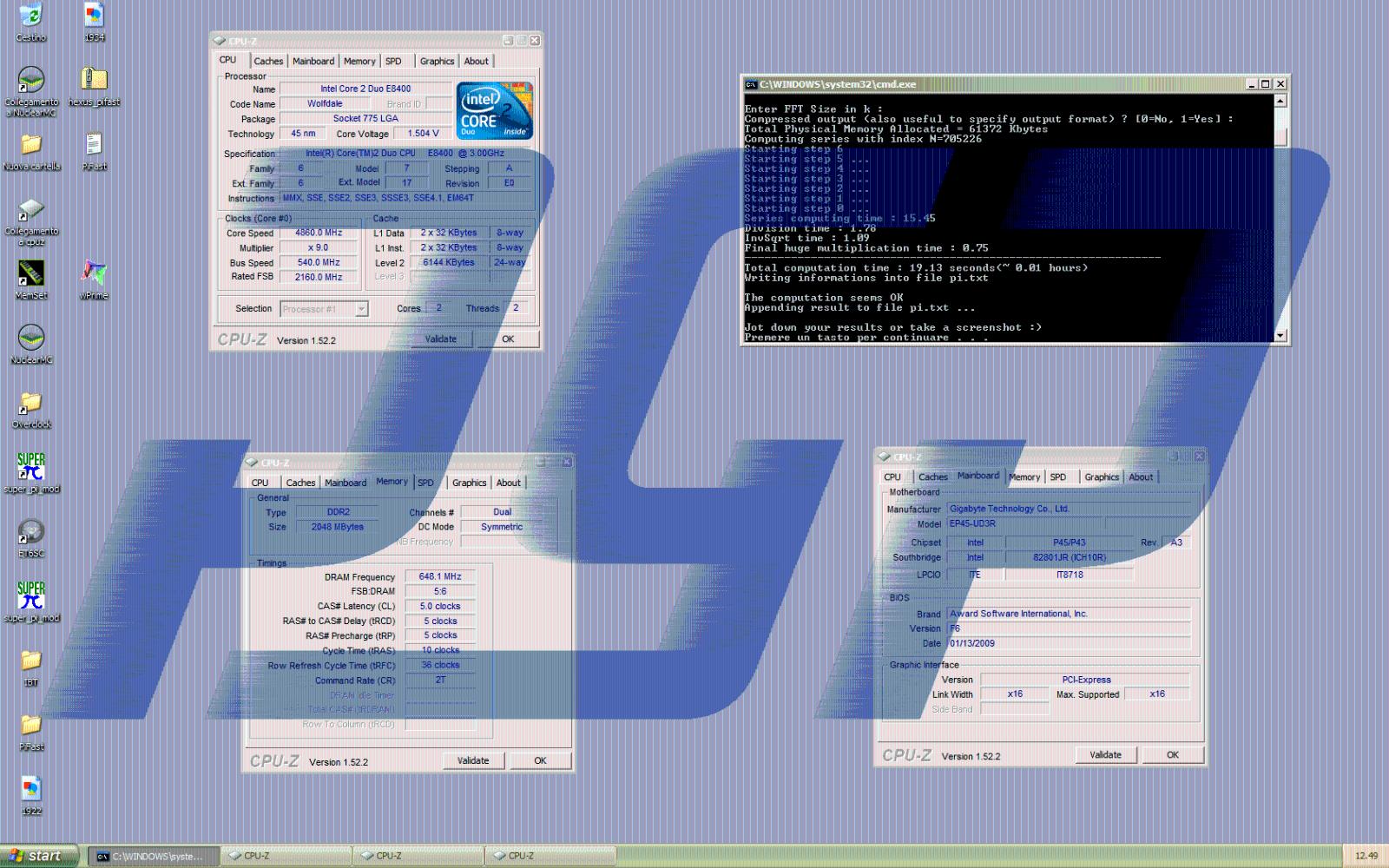Open Memory tab in top CPU-Z window
1389x868 pixels.
pyautogui.click(x=359, y=62)
